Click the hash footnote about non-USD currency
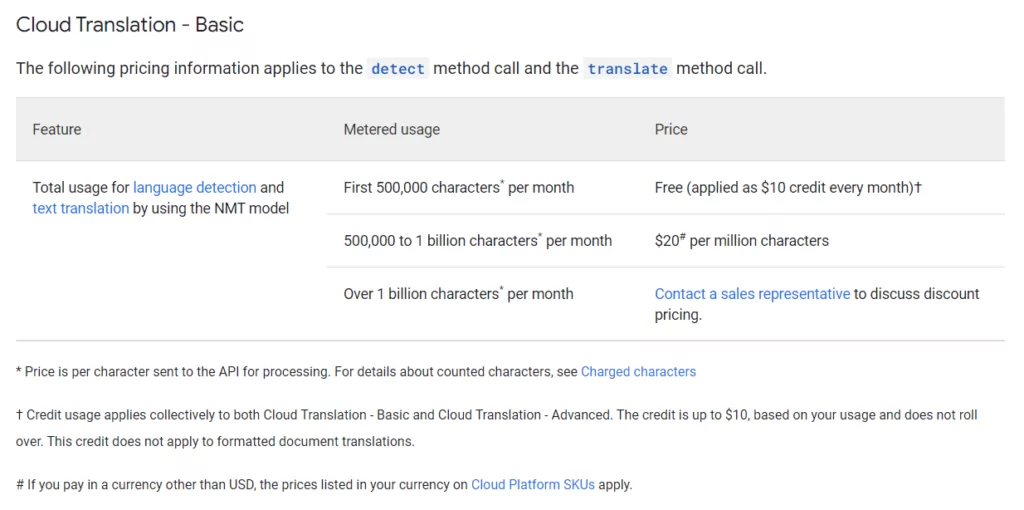 [324, 485]
